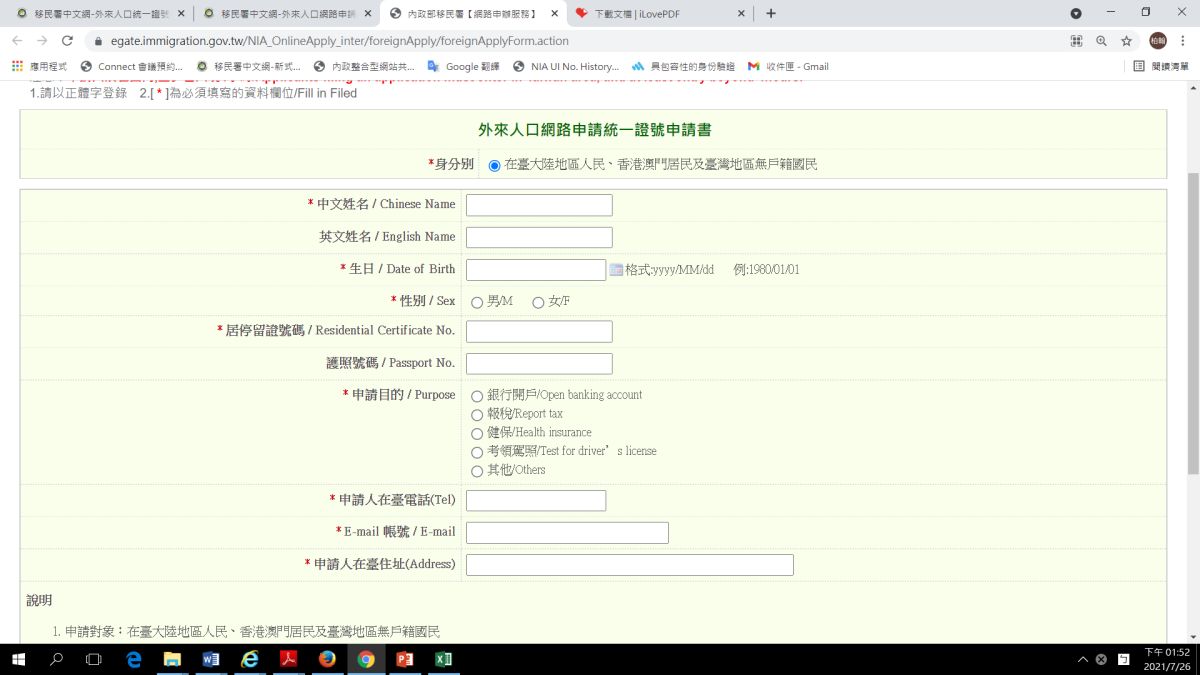Click the Chinese Name input field

(x=539, y=205)
